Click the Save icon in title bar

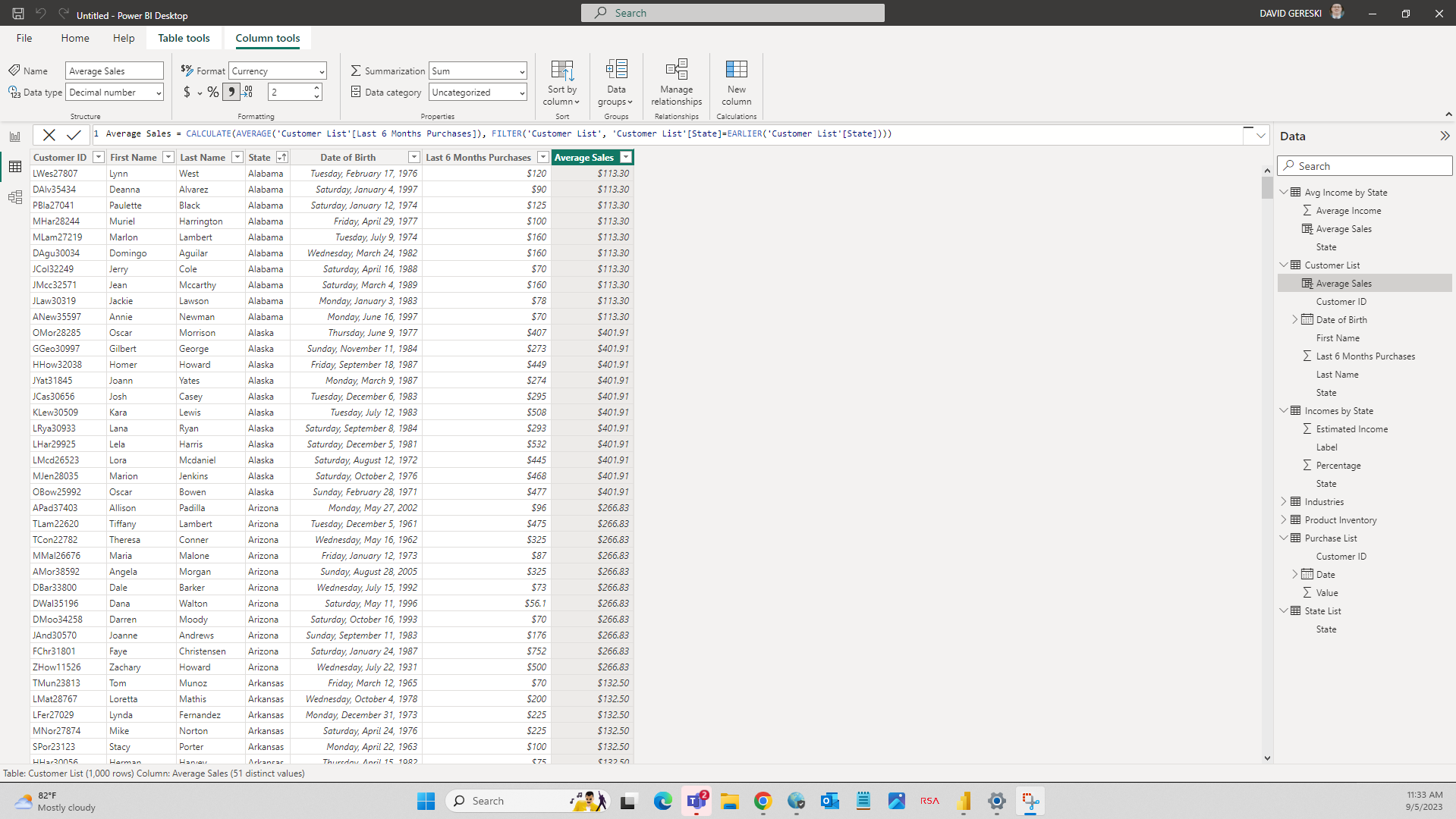point(18,14)
